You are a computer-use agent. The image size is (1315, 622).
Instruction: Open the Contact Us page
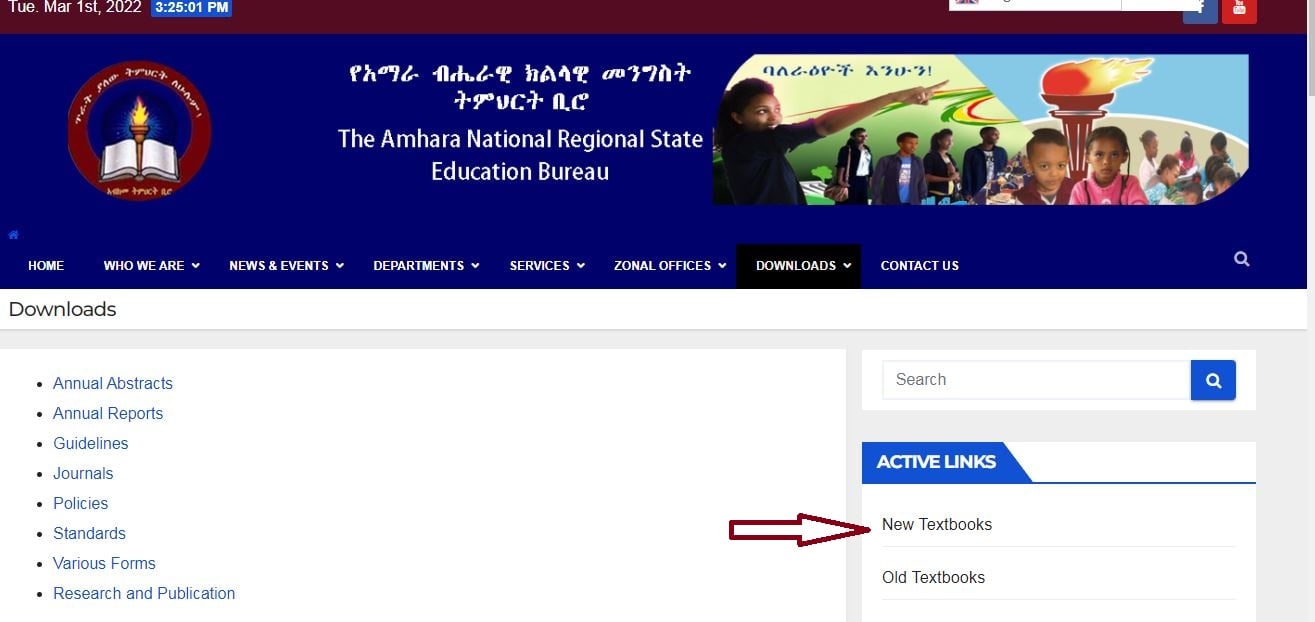tap(919, 266)
